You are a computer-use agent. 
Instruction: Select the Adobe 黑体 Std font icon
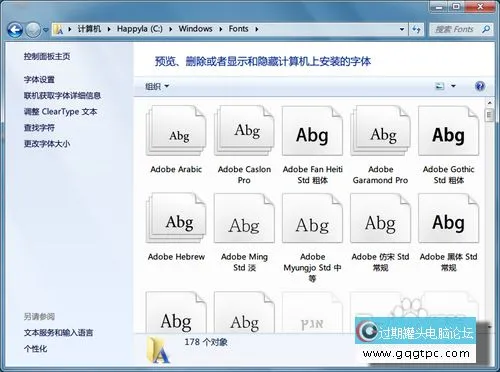coord(449,218)
